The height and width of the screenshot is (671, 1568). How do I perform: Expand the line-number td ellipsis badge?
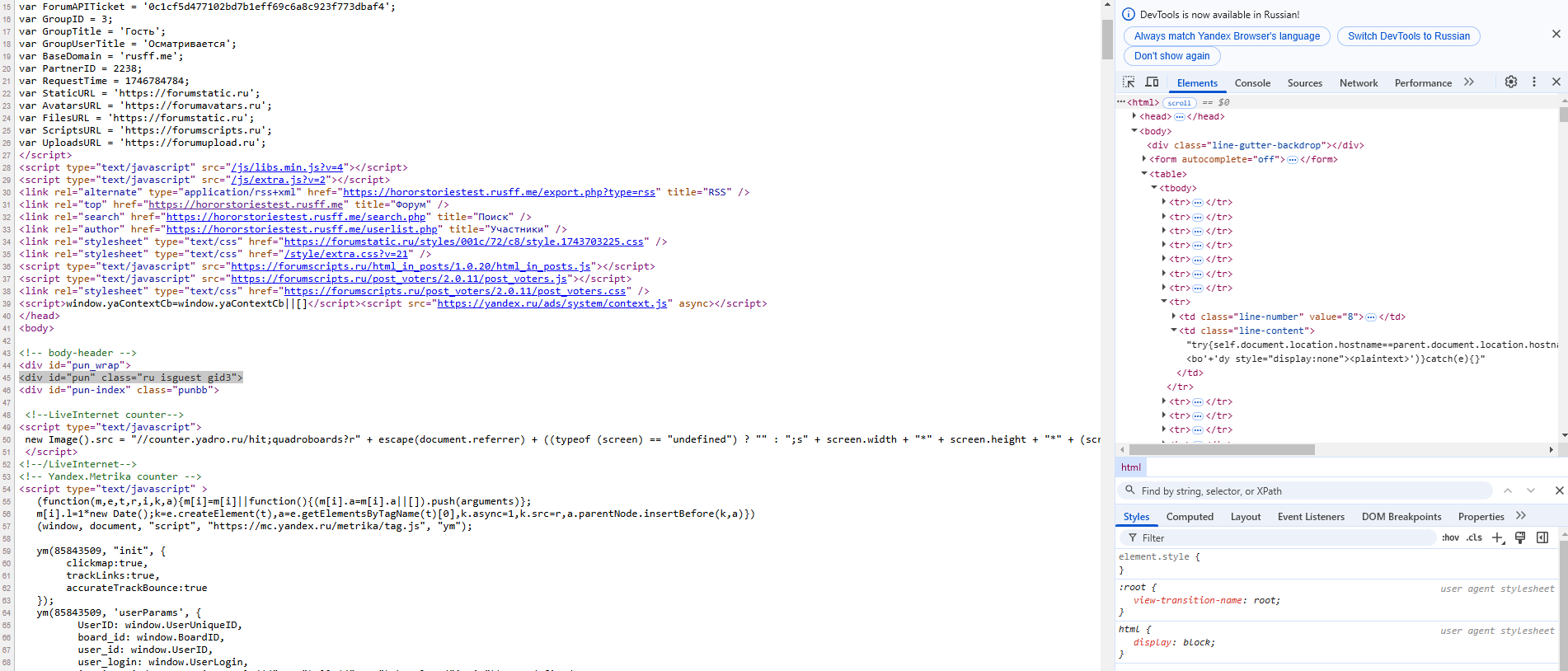[1370, 317]
